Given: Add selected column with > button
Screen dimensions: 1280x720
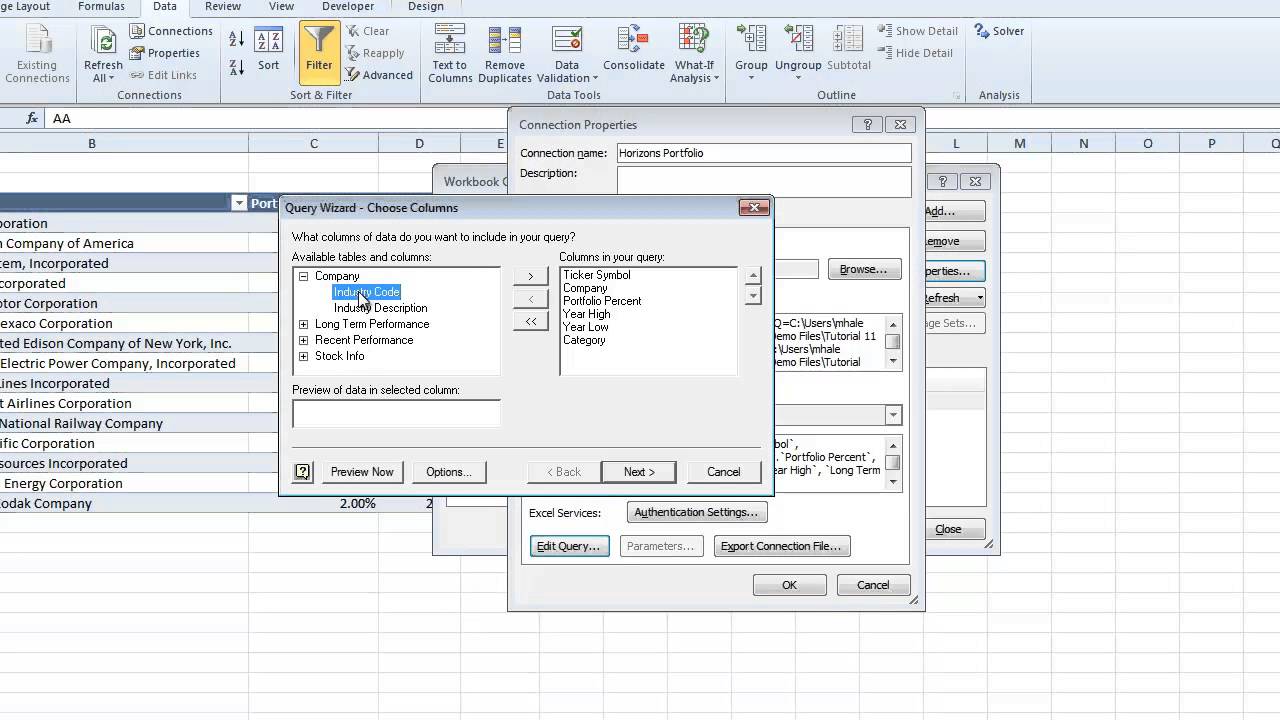Looking at the screenshot, I should [531, 276].
